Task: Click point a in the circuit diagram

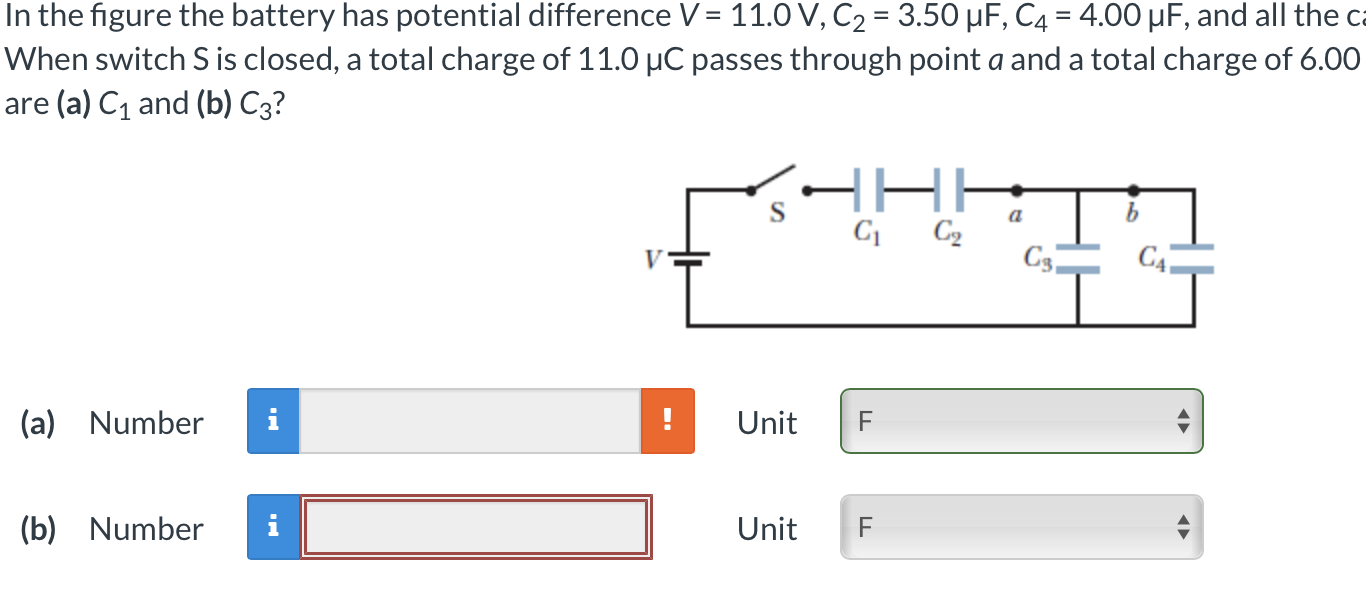Action: click(x=1017, y=189)
